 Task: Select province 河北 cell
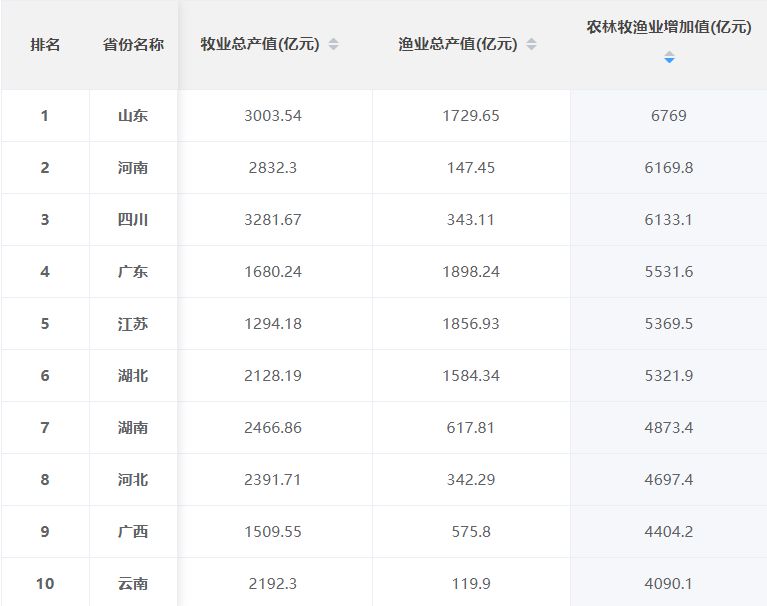[133, 479]
